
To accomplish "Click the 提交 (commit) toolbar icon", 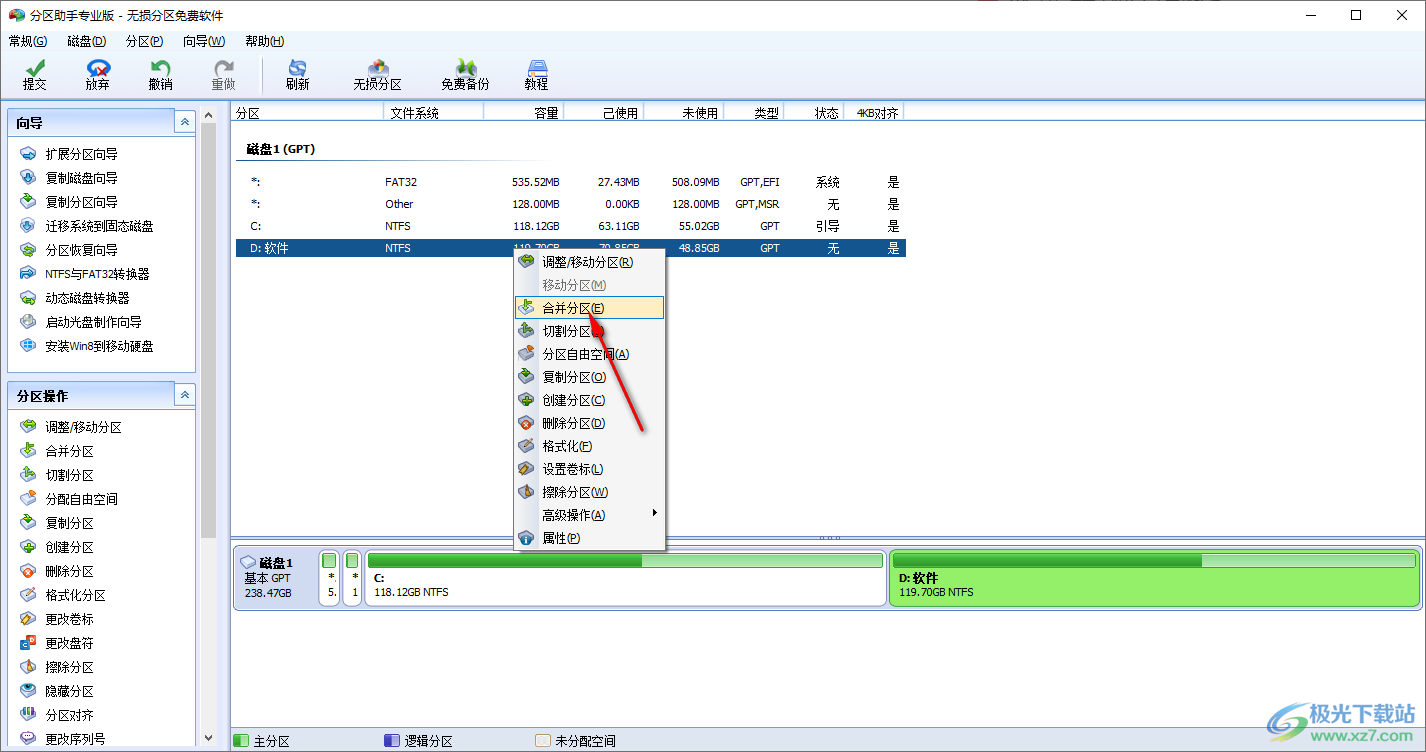I will click(x=34, y=74).
